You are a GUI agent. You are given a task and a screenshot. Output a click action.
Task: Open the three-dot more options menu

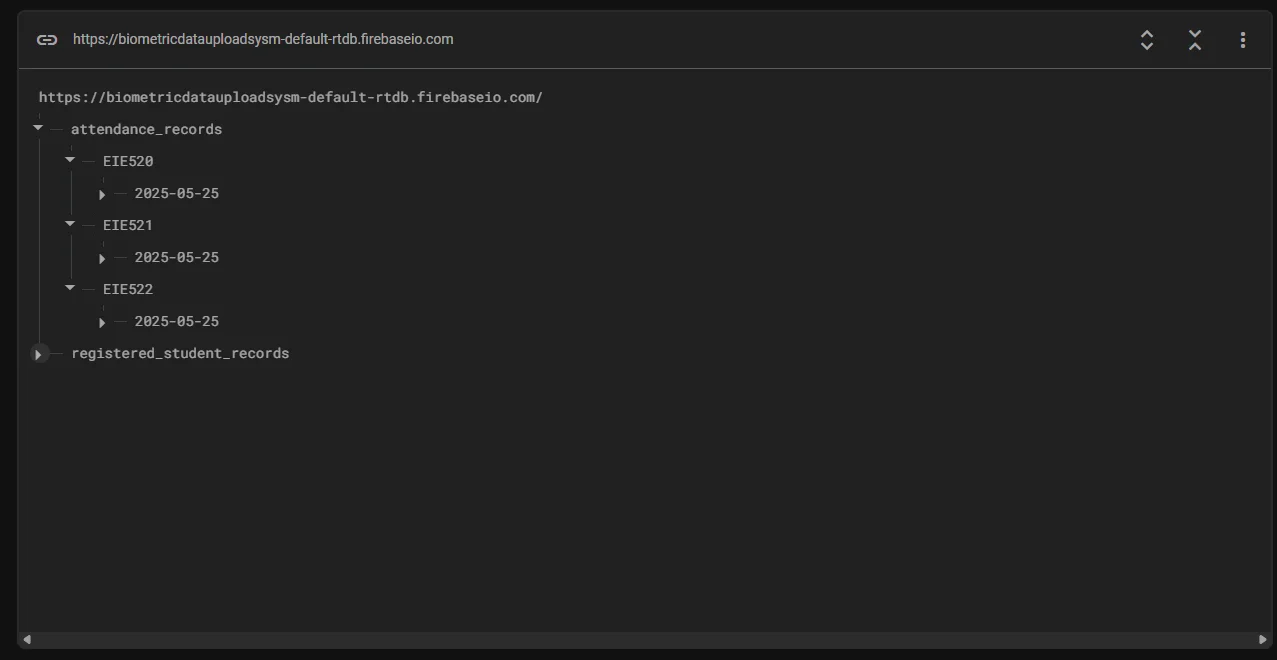(x=1243, y=40)
